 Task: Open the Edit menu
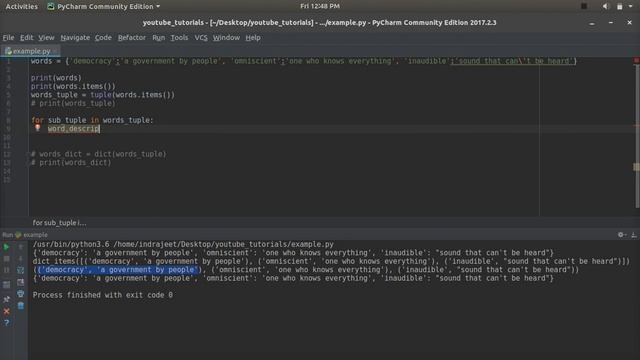[x=27, y=38]
